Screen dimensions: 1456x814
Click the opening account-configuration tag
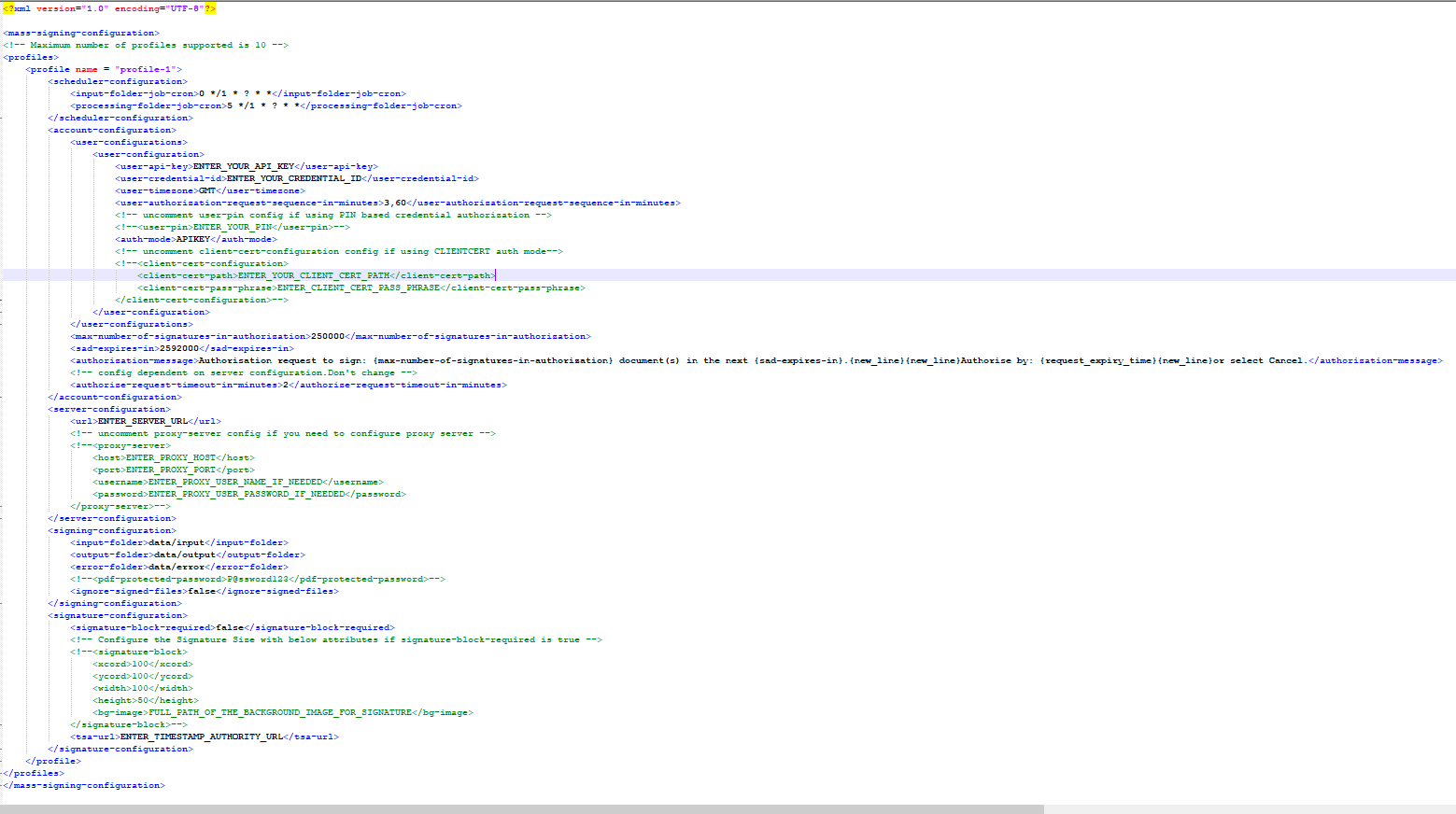coord(112,130)
